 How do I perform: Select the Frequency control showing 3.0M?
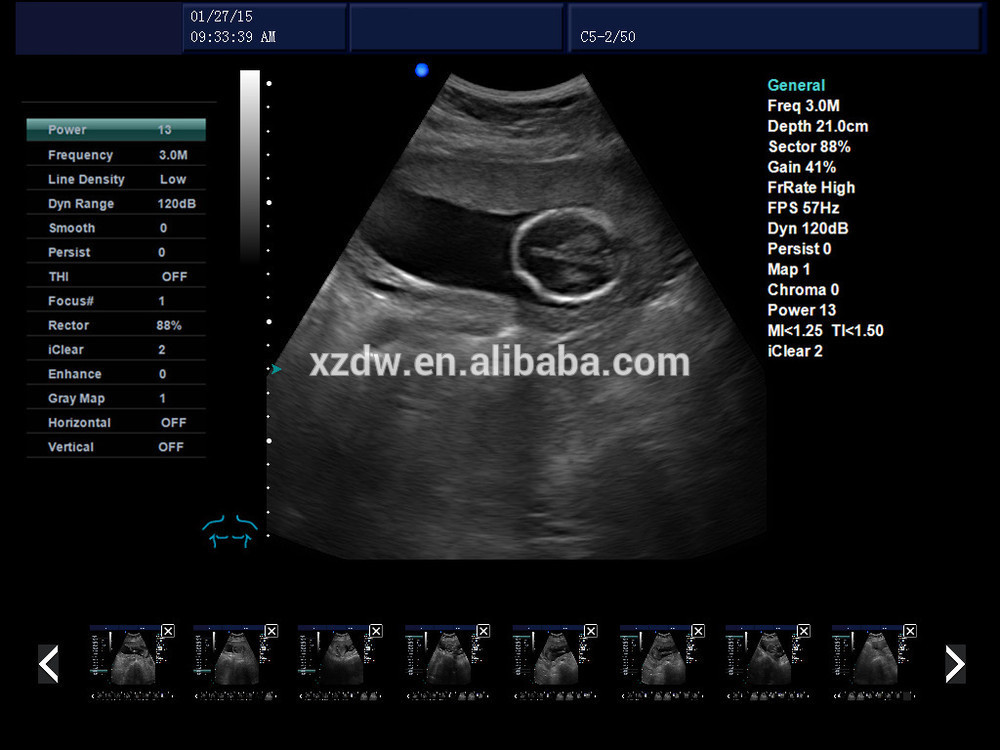115,154
